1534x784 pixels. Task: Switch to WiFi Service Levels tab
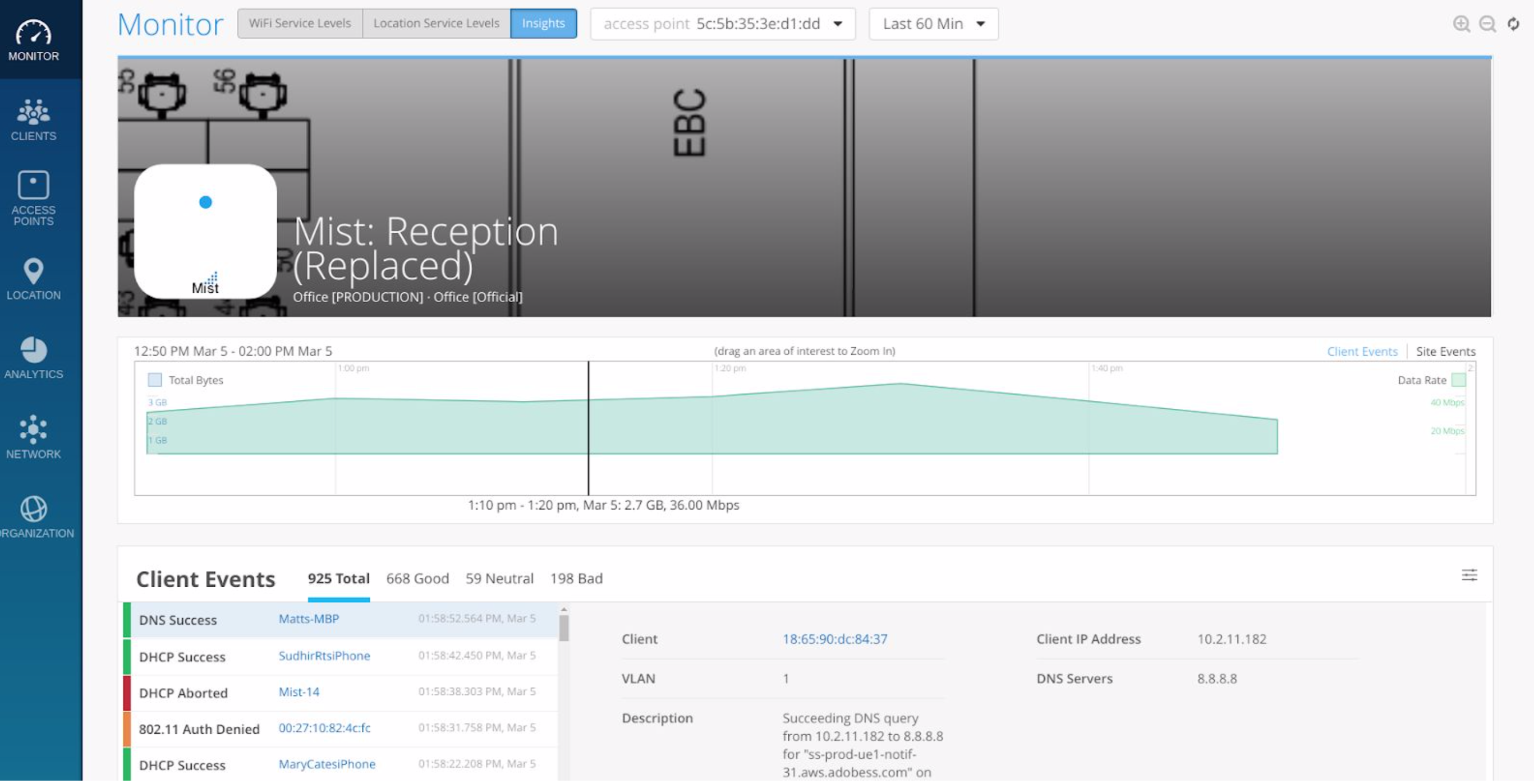(300, 24)
